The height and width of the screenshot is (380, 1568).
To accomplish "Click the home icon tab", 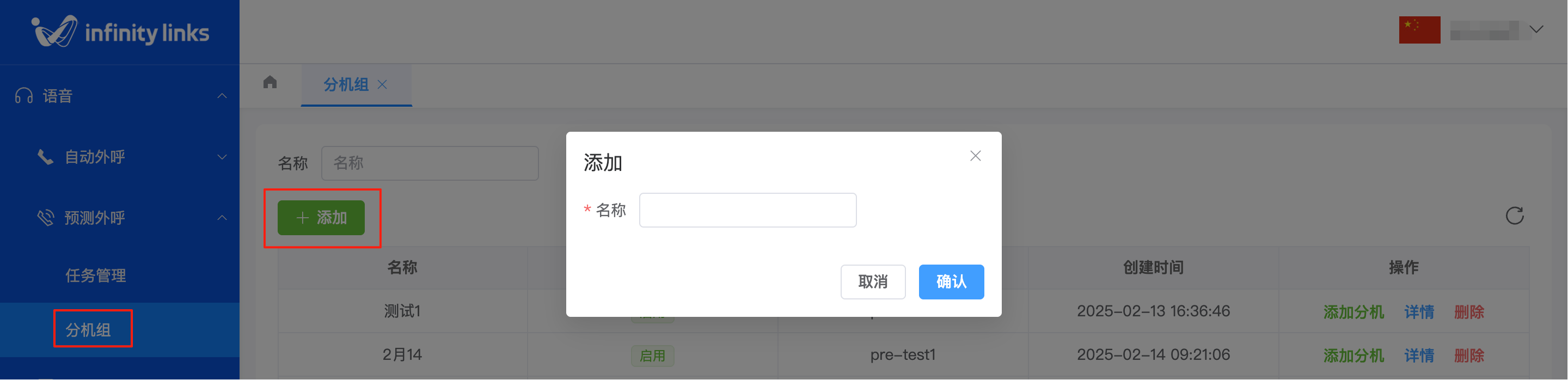I will coord(270,82).
